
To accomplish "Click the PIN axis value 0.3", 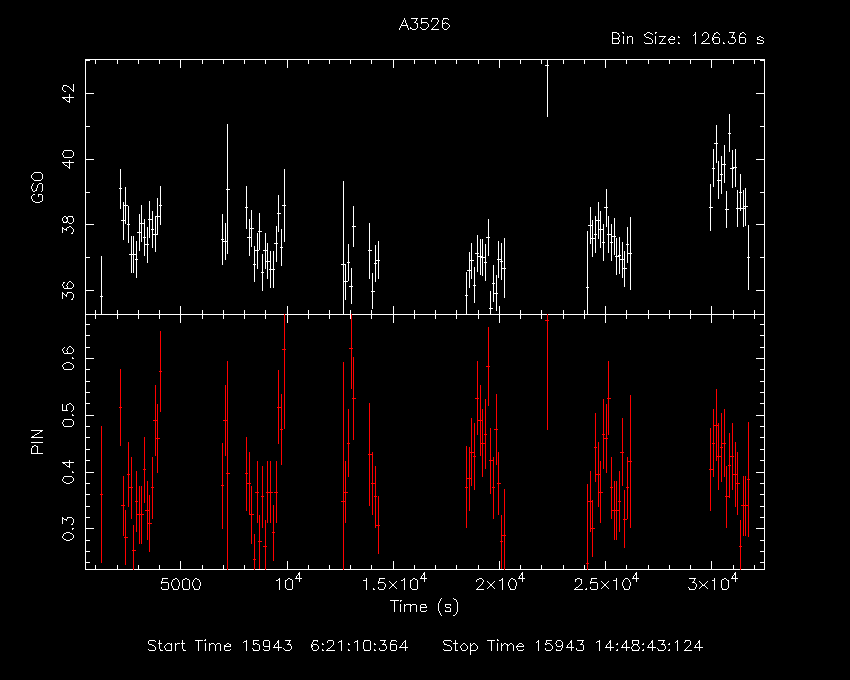I will [69, 528].
